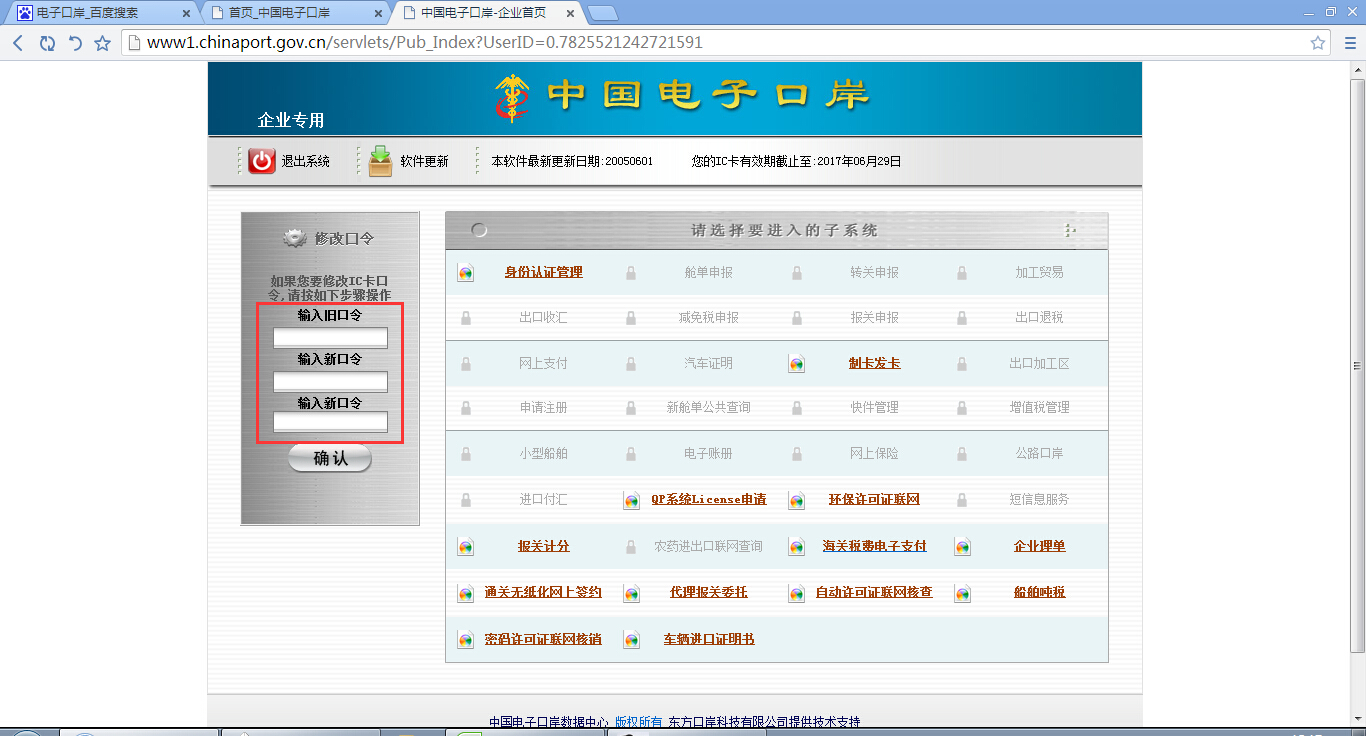Screen dimensions: 1366x736
Task: Click the star icon in address bar
Action: click(1318, 43)
